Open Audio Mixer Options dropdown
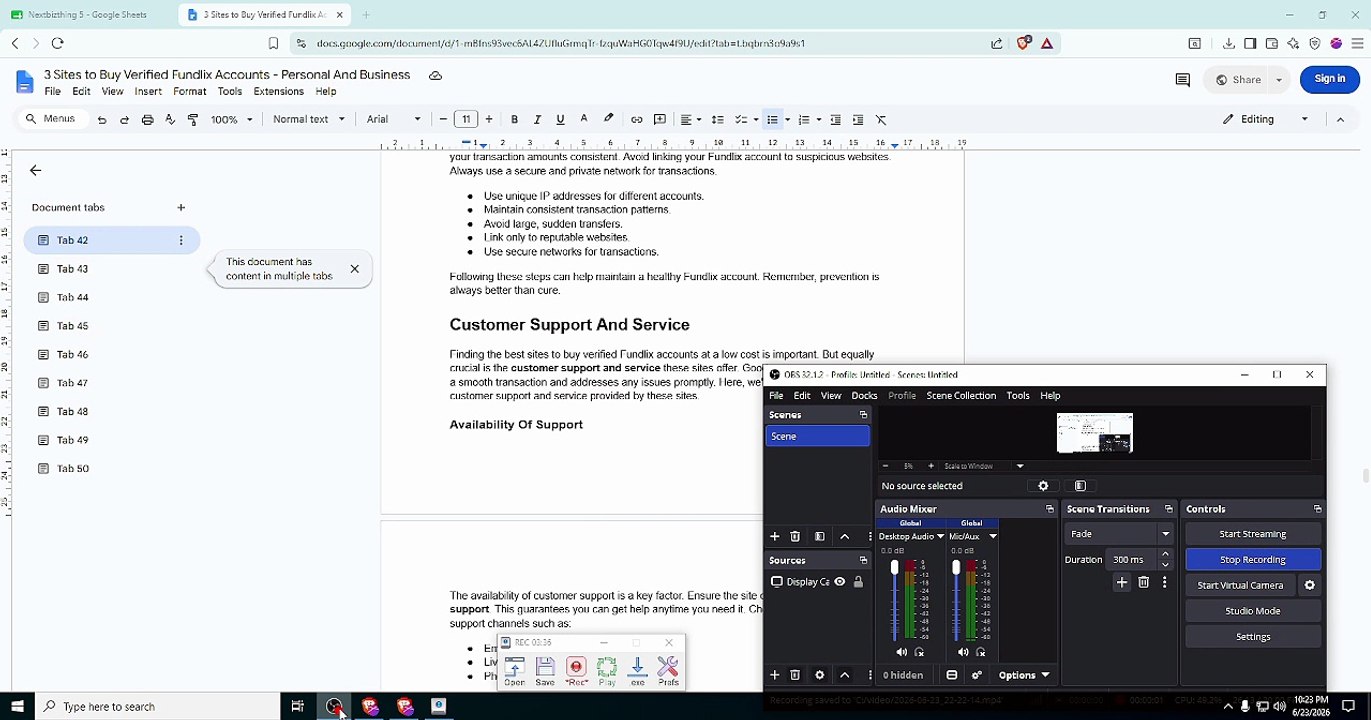The image size is (1371, 720). click(x=1024, y=675)
